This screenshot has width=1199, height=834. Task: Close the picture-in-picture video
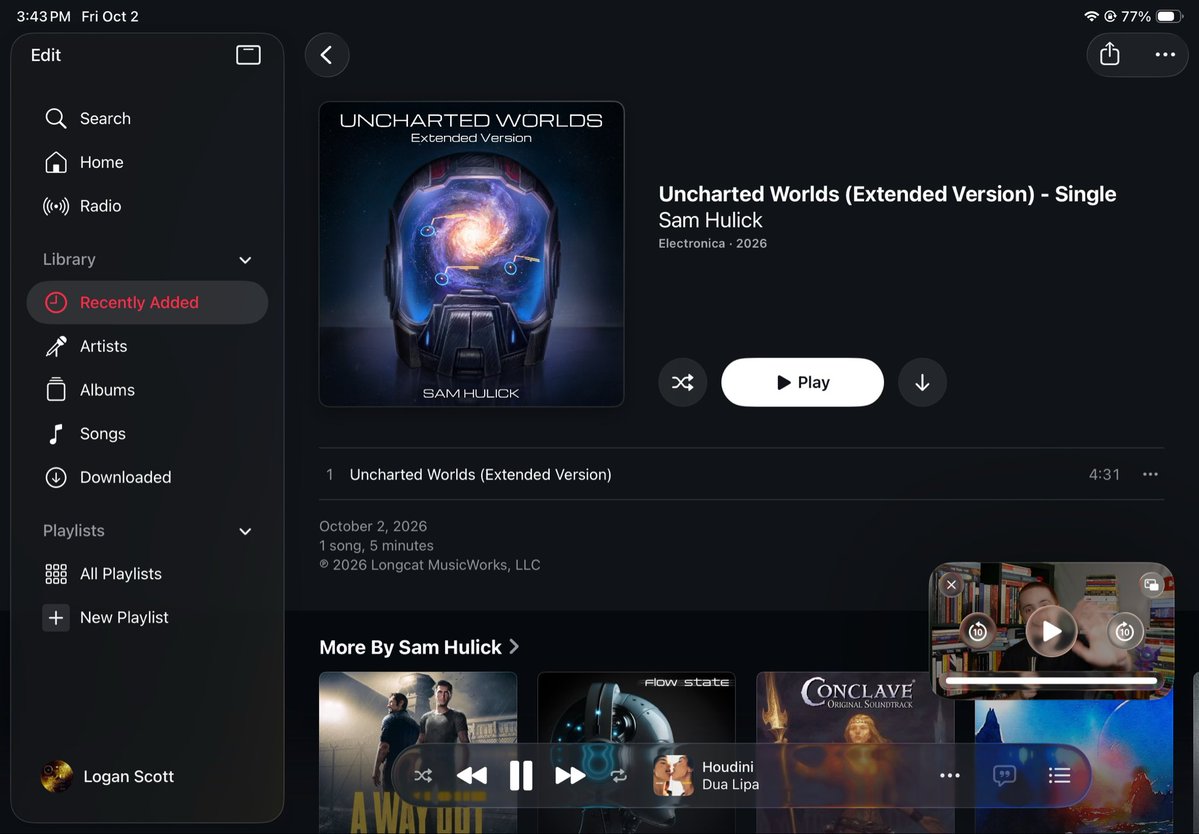[951, 586]
